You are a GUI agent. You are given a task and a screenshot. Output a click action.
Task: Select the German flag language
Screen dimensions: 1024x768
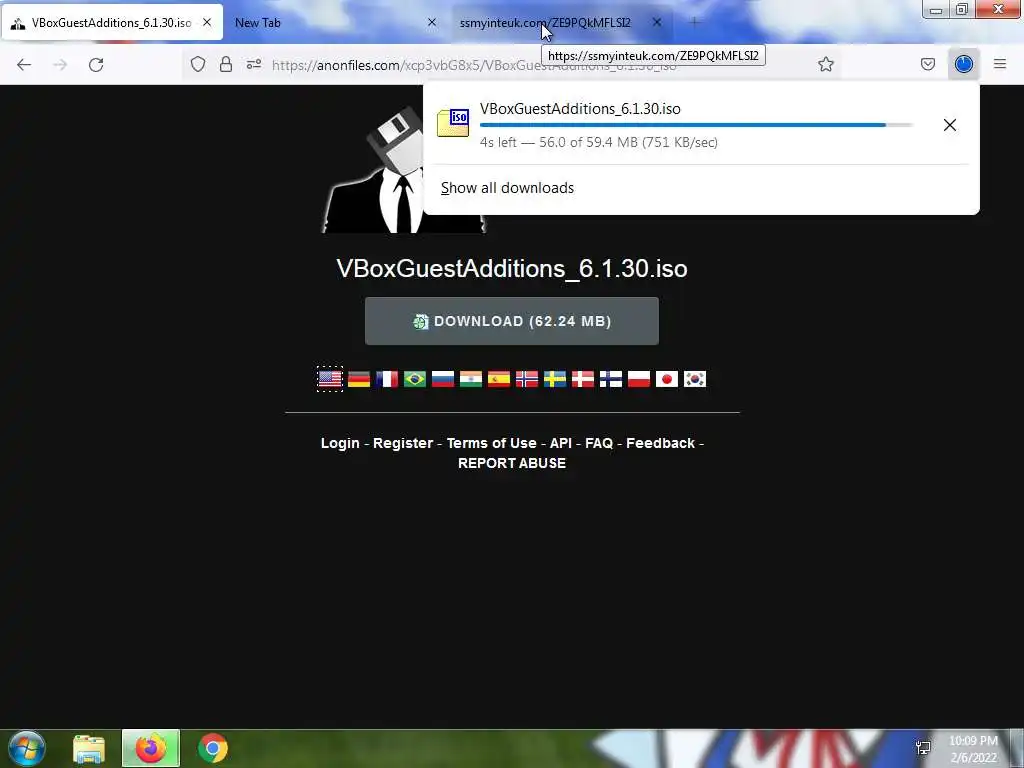pos(359,379)
